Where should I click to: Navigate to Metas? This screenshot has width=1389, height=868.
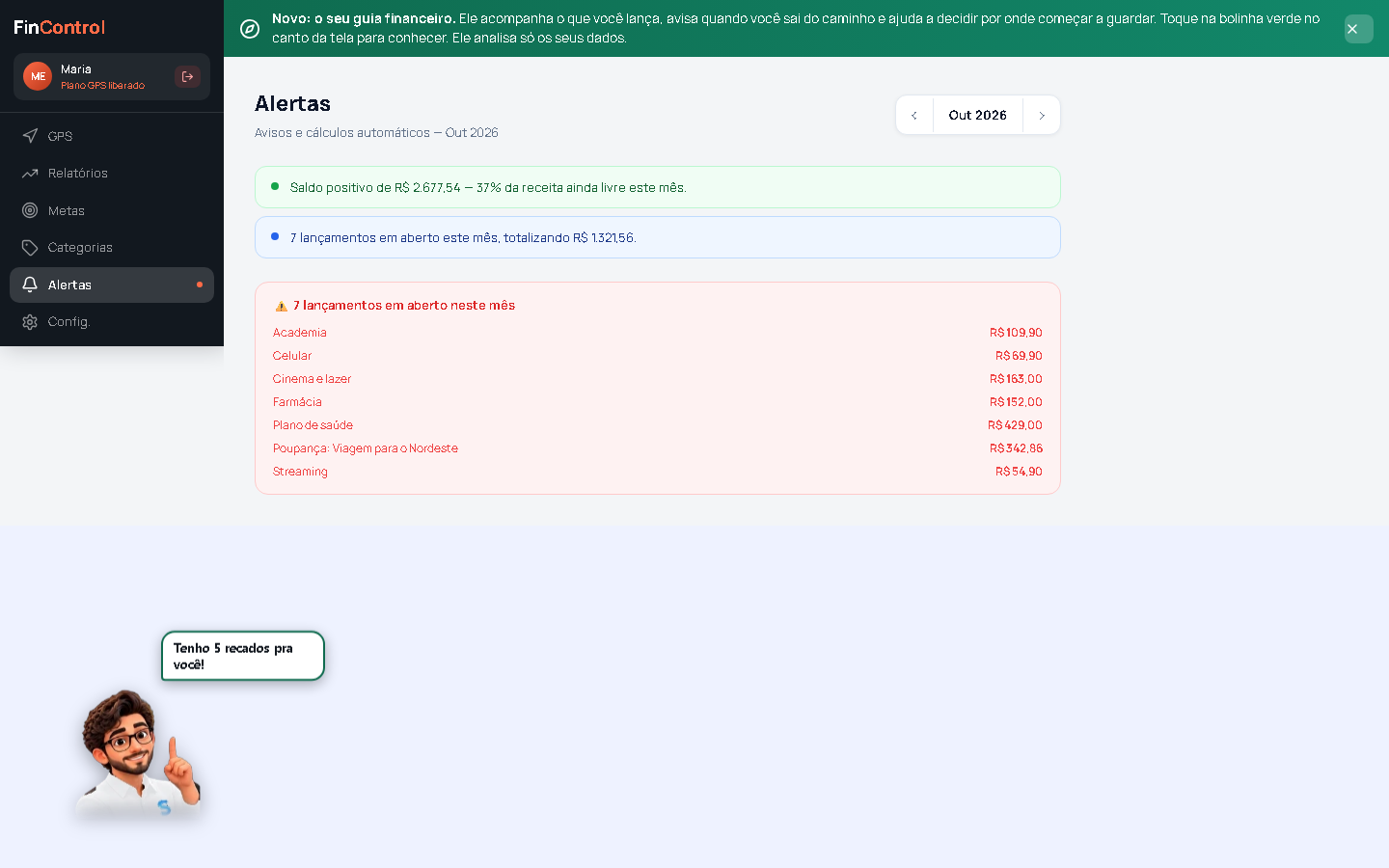[x=112, y=210]
